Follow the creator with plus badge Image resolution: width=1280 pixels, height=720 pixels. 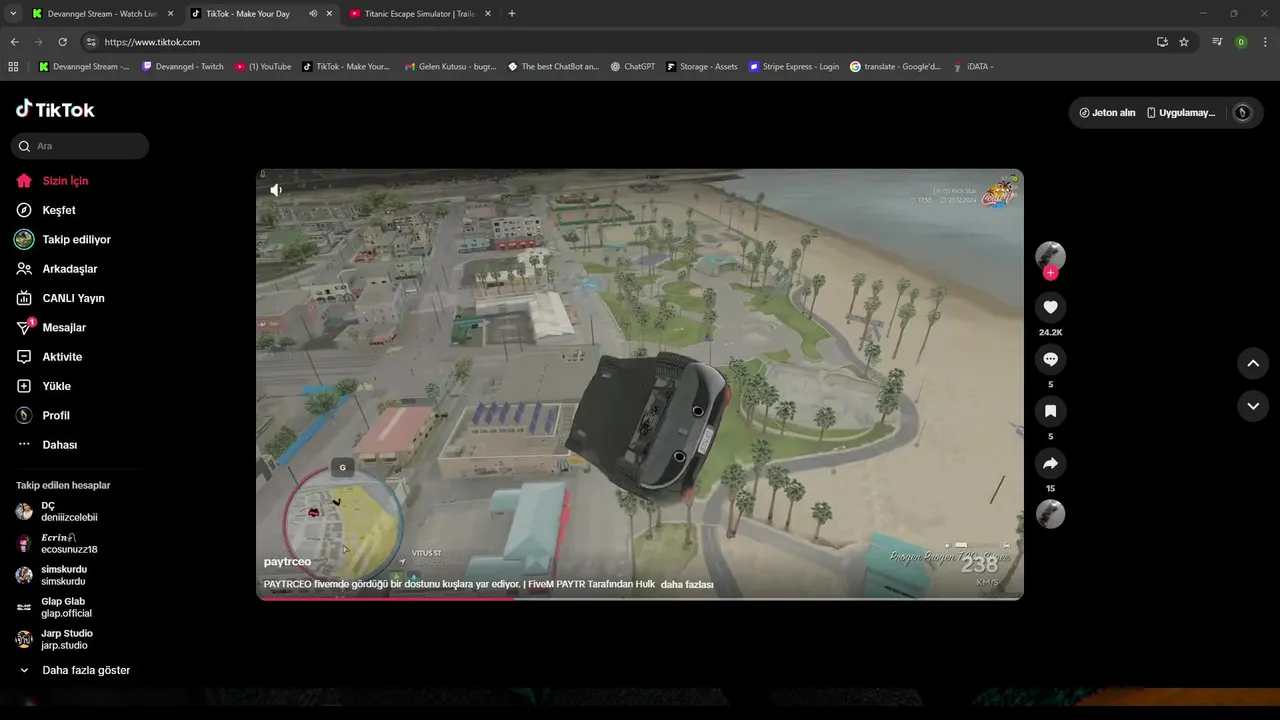click(1050, 273)
